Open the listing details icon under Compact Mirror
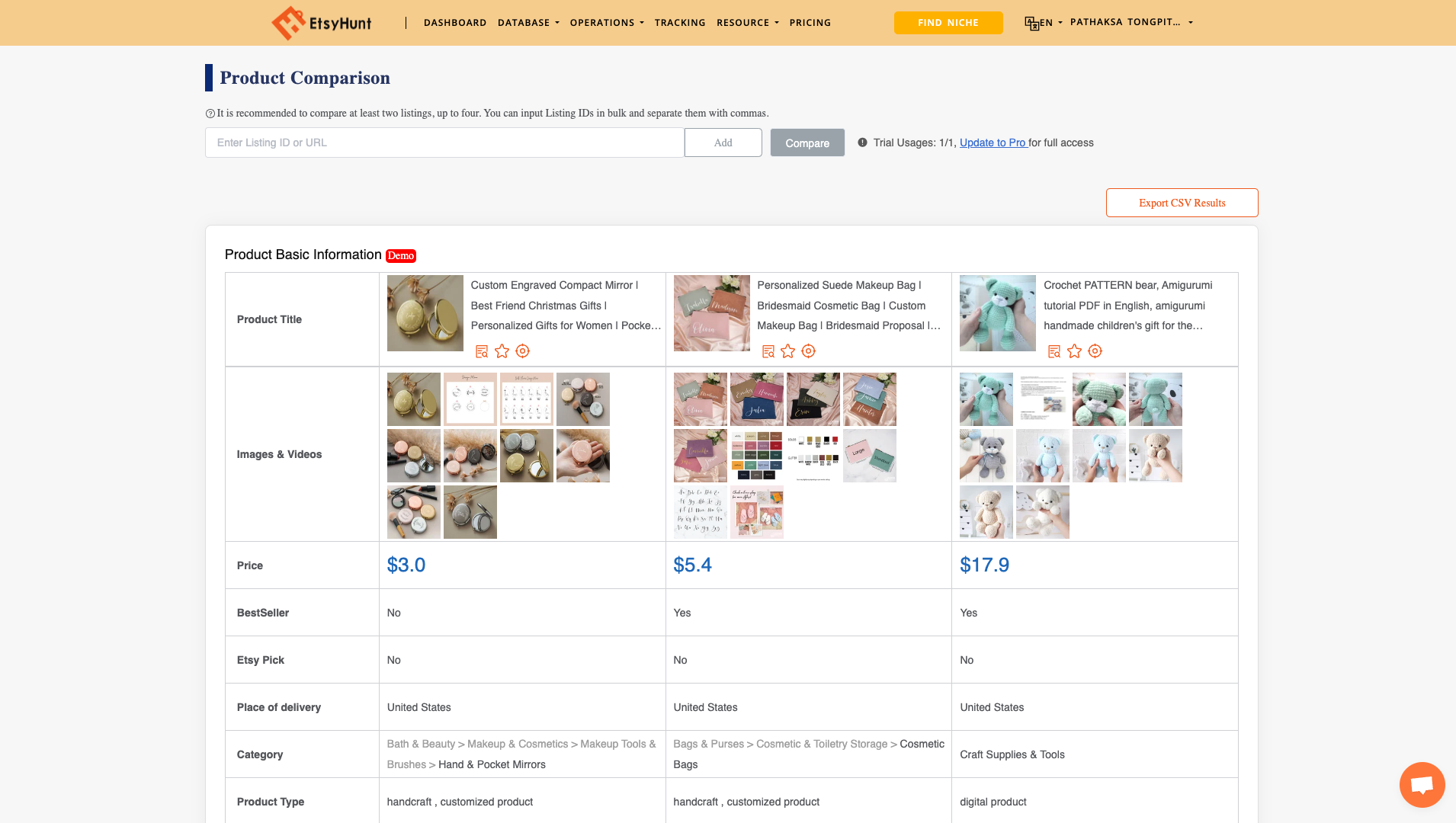The image size is (1456, 823). coord(482,351)
